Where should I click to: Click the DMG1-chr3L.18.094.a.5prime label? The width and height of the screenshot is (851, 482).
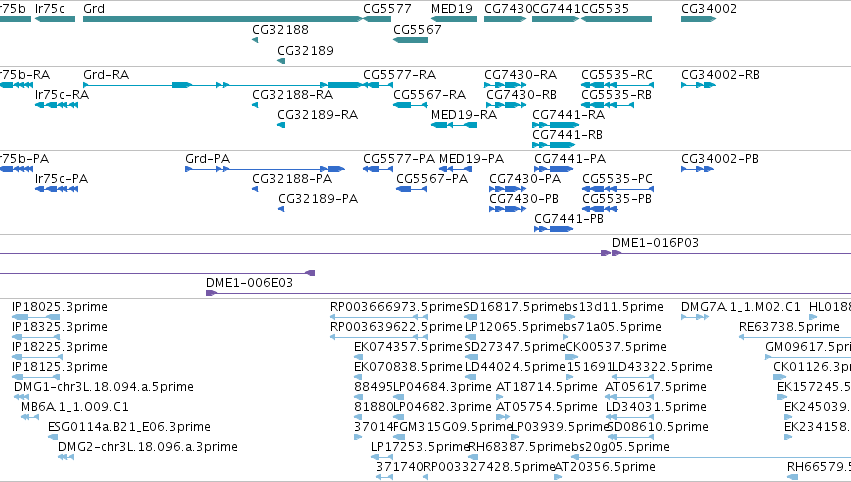pyautogui.click(x=104, y=386)
